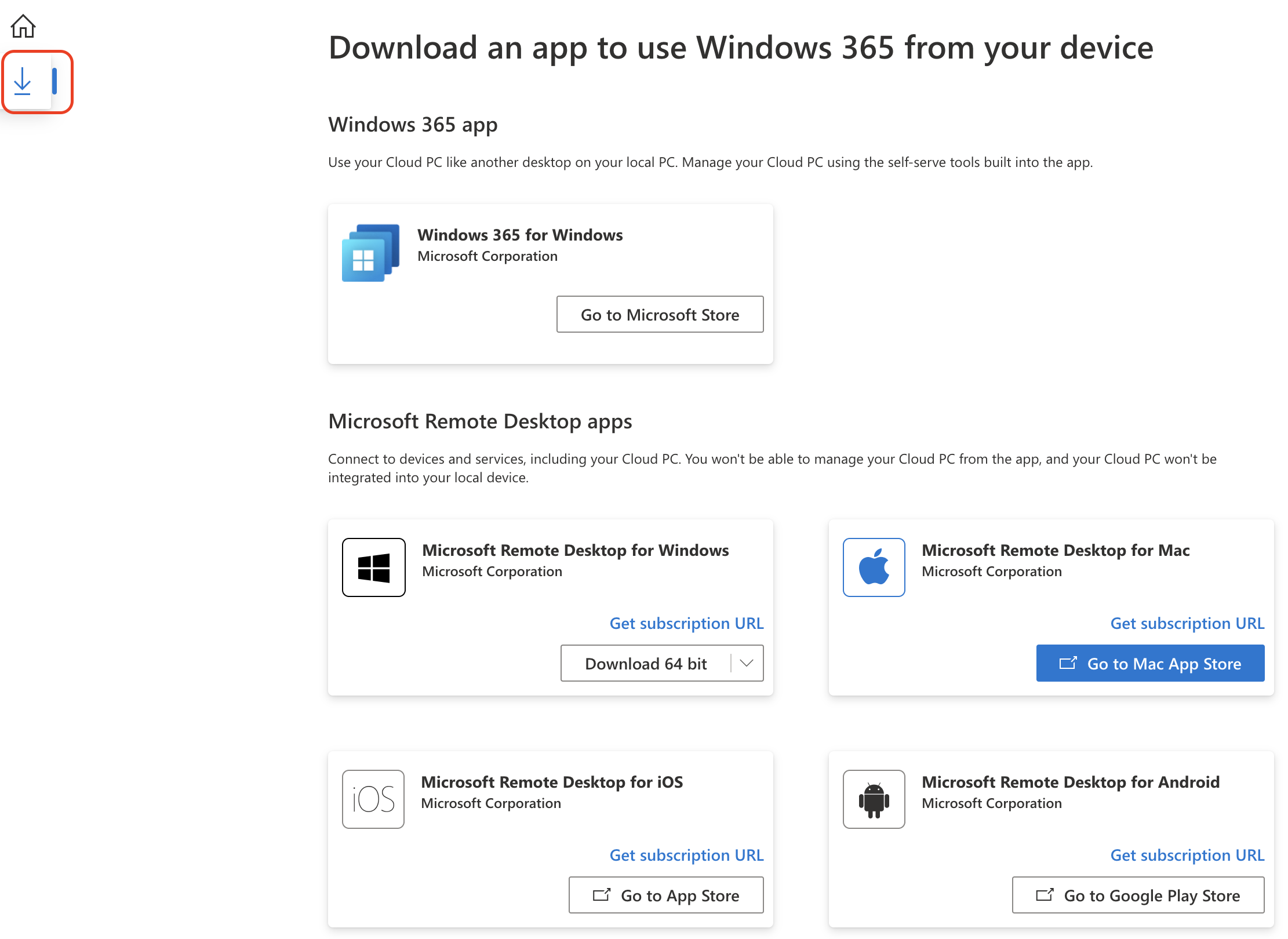Click 'Windows 365 for Windows' title text
Screen dimensions: 1288x939
tap(520, 235)
